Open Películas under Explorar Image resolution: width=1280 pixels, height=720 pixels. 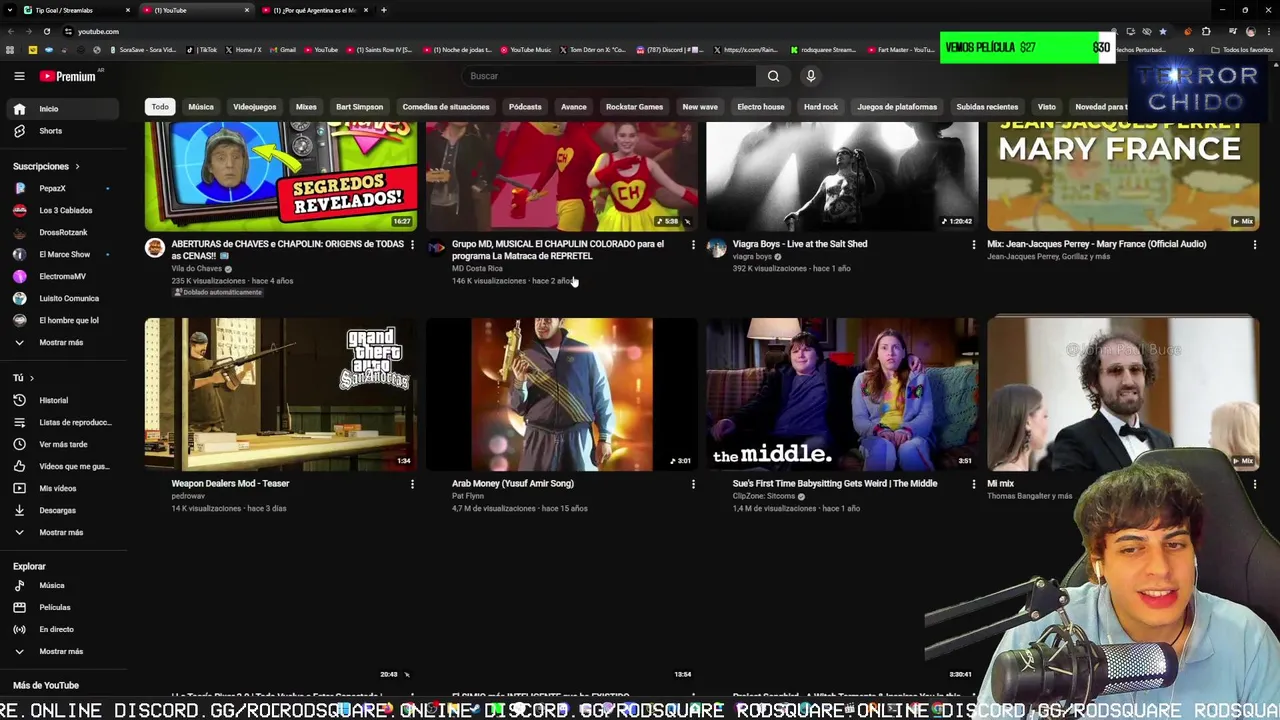pyautogui.click(x=62, y=607)
